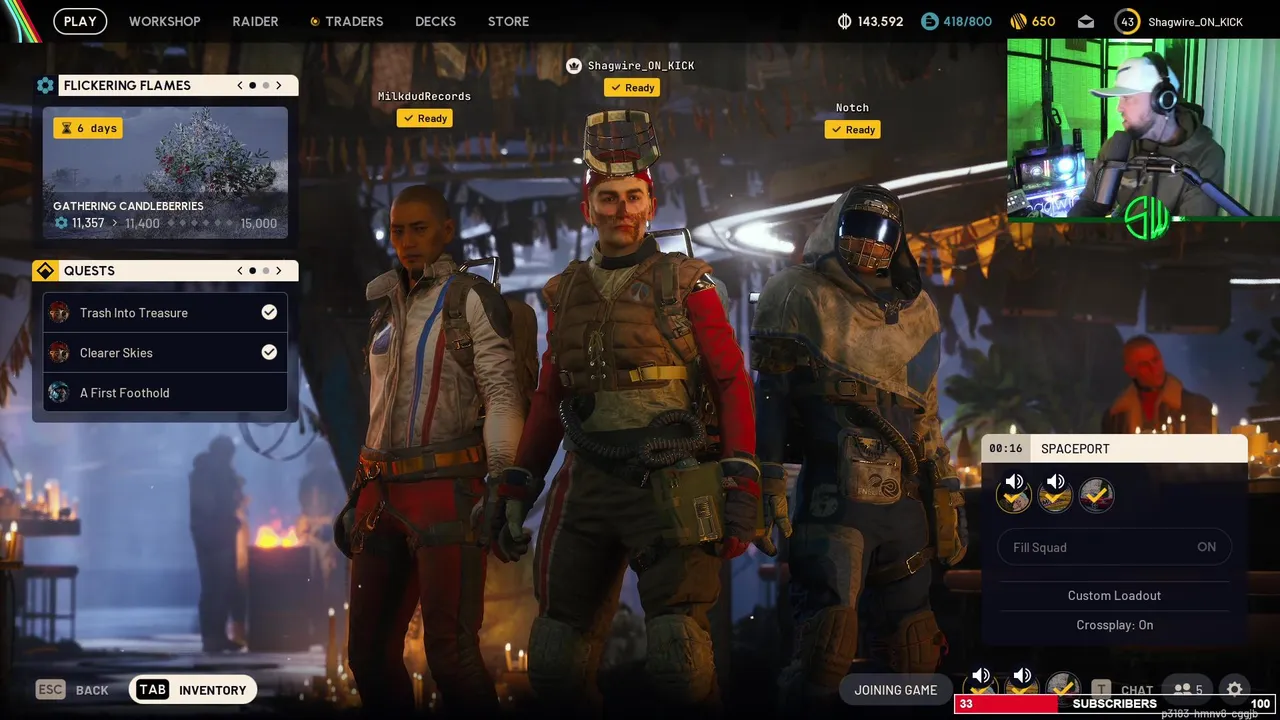The width and height of the screenshot is (1280, 720).
Task: Click the level 43 badge
Action: pos(1127,21)
